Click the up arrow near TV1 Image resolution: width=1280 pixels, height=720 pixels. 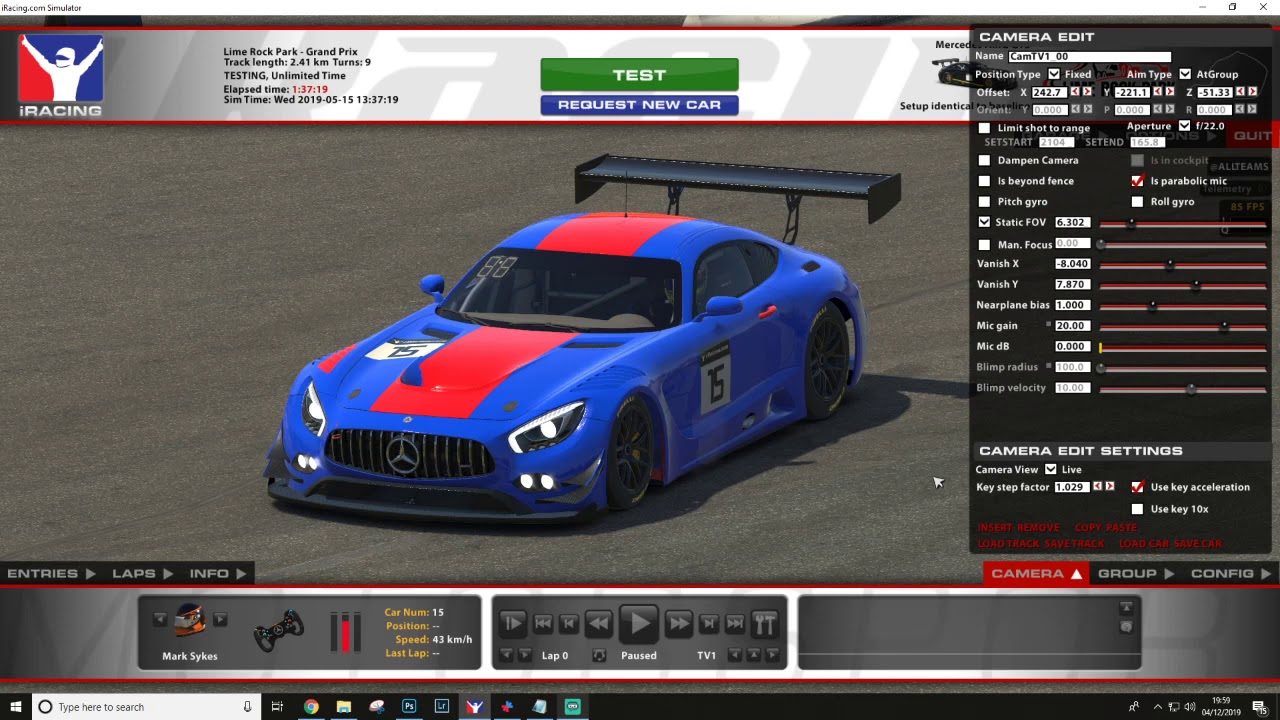pos(754,655)
